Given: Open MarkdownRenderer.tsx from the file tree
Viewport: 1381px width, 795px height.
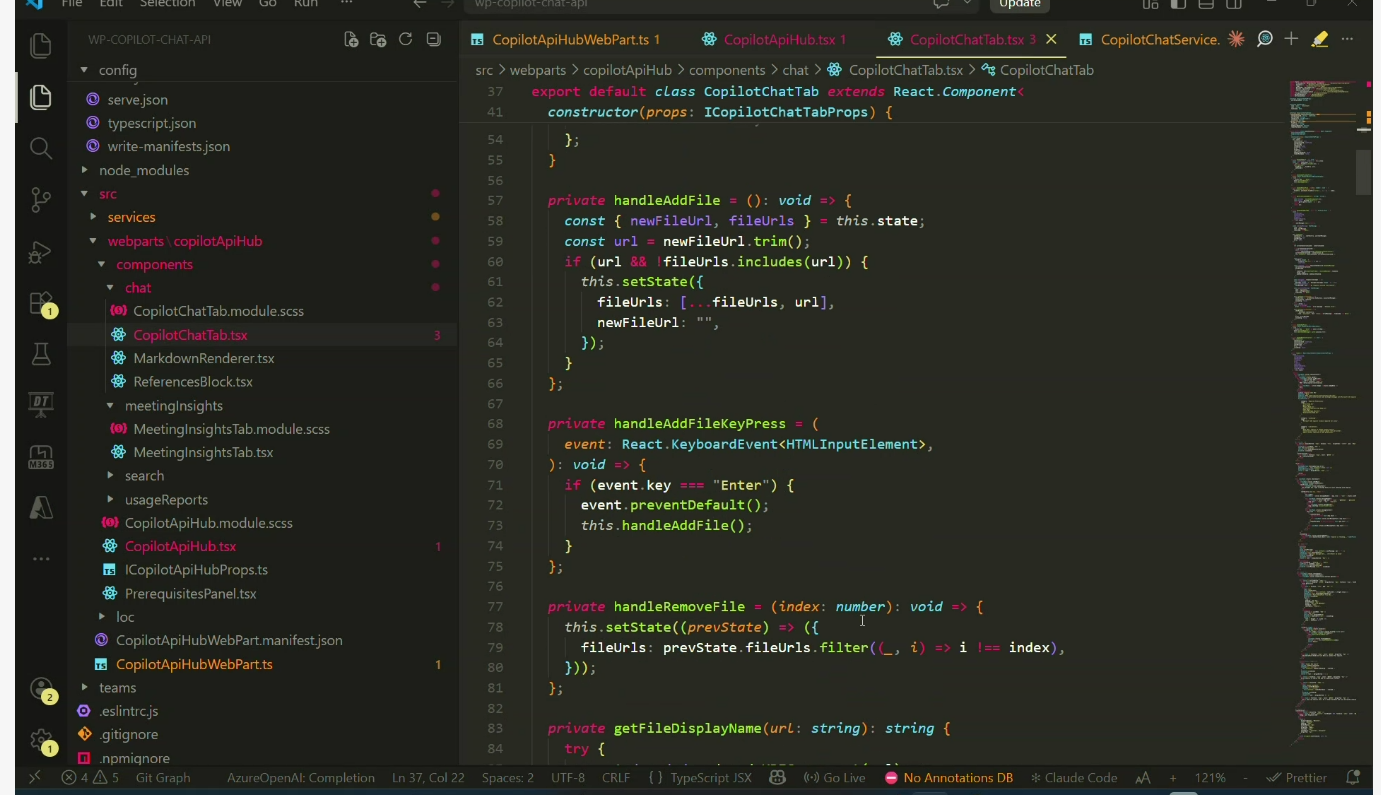Looking at the screenshot, I should coord(203,358).
